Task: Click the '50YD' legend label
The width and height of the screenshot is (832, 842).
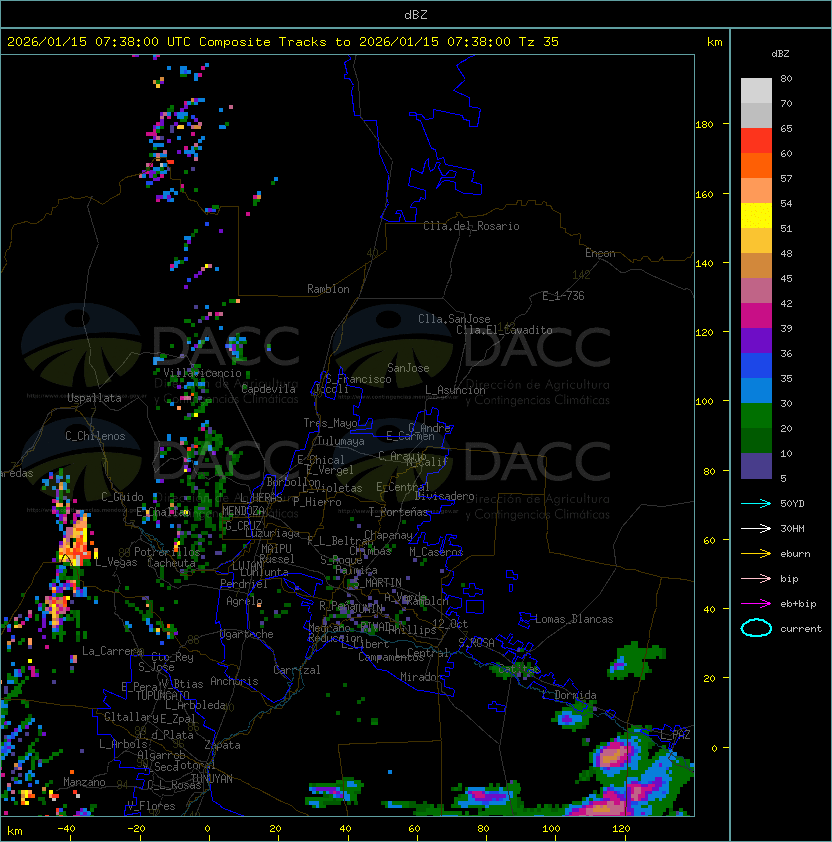Action: tap(792, 504)
